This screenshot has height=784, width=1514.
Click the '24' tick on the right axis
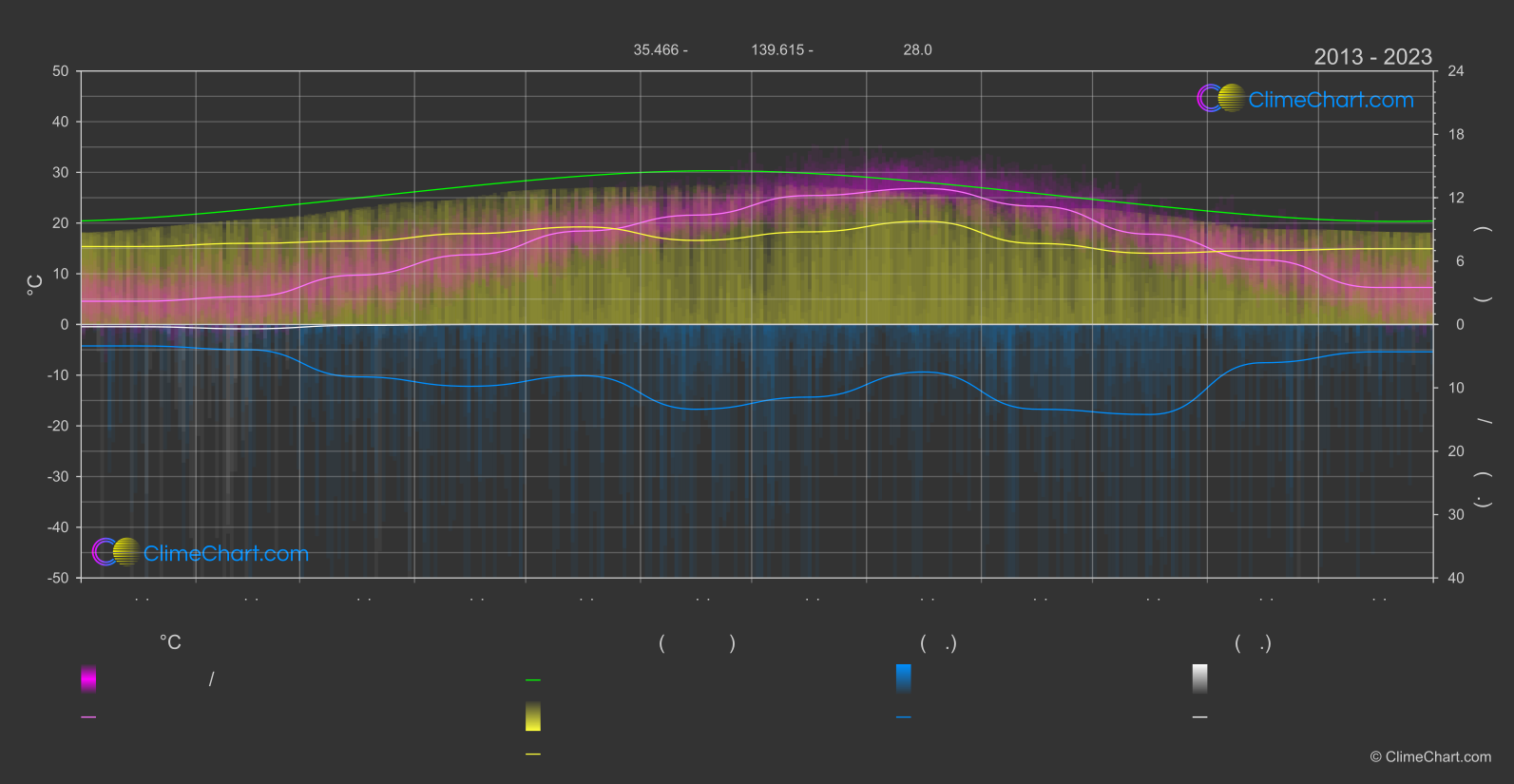click(x=1456, y=71)
